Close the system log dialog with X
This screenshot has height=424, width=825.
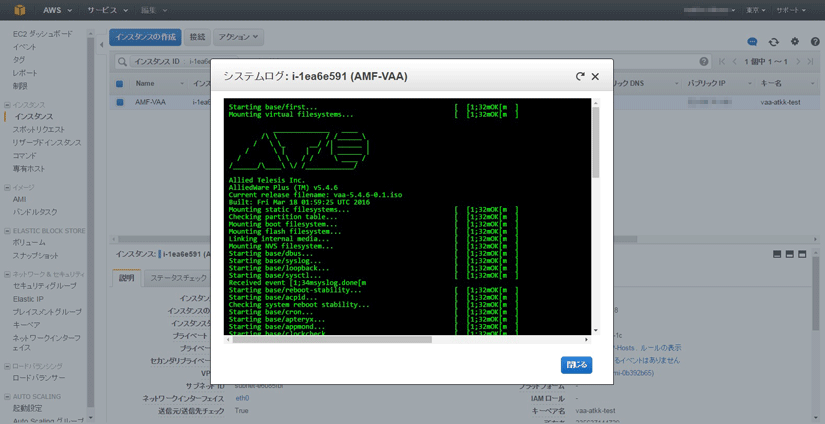[595, 76]
